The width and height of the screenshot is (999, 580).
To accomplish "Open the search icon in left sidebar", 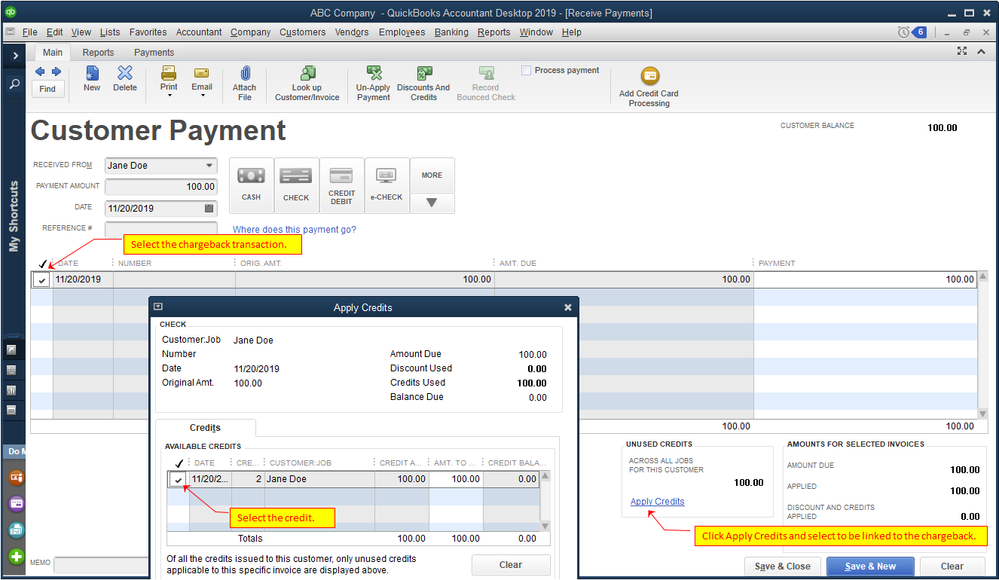I will [x=15, y=84].
